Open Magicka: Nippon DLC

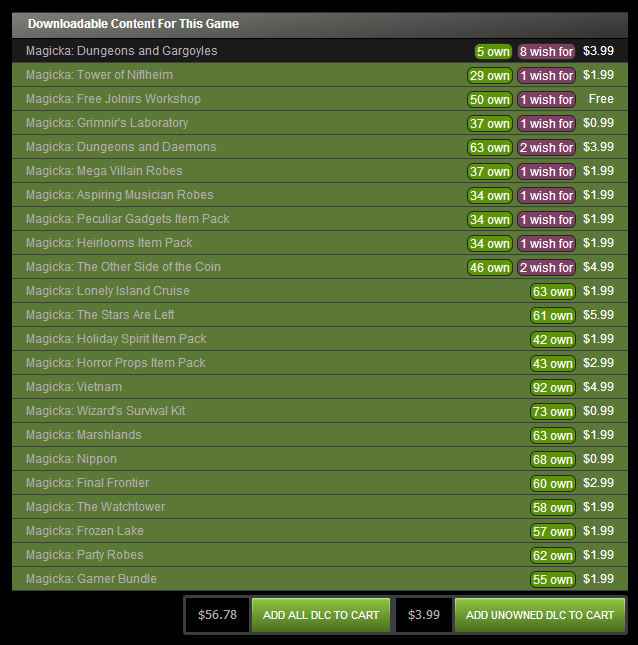pyautogui.click(x=320, y=459)
